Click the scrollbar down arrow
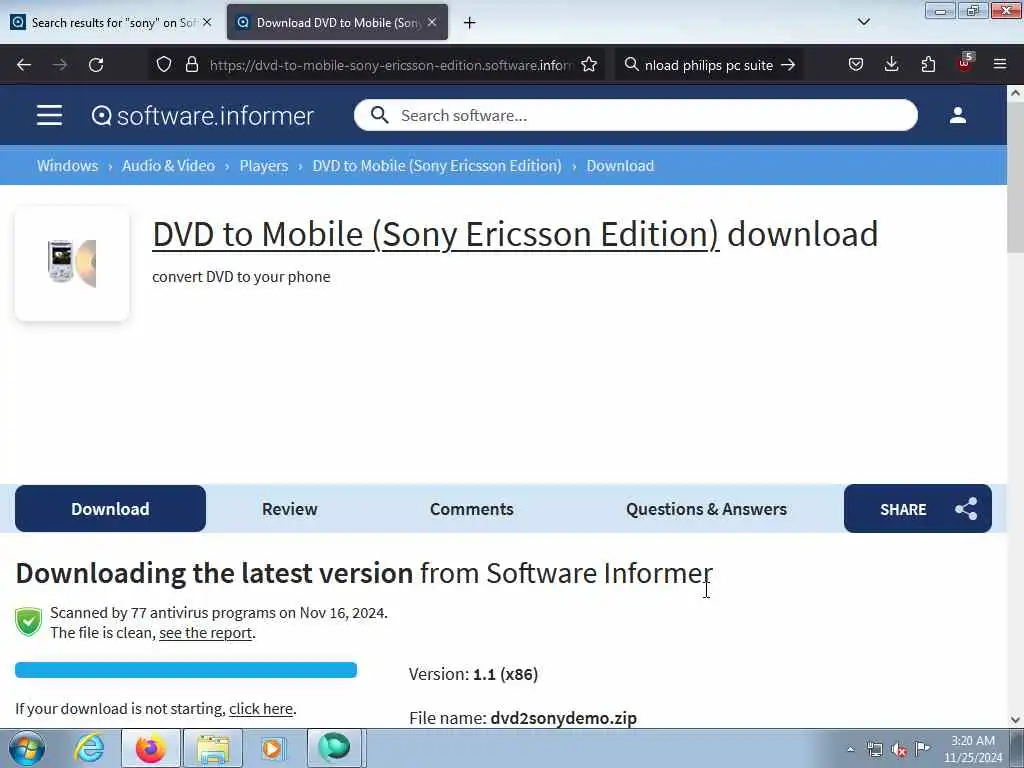 click(x=1015, y=720)
